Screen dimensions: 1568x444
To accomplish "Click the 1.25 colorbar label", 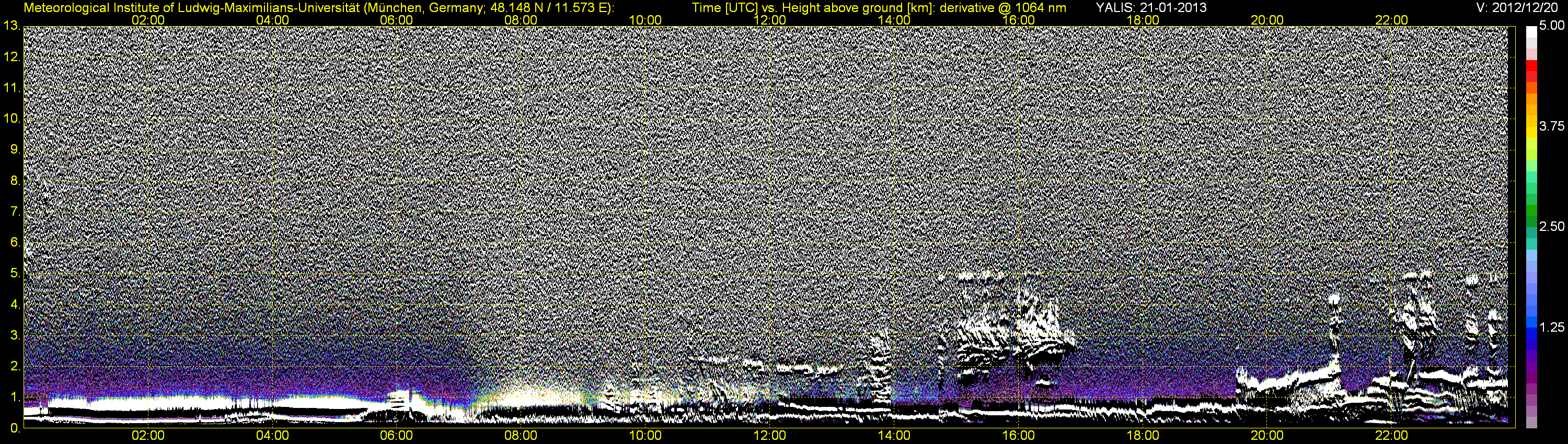I will point(1552,327).
